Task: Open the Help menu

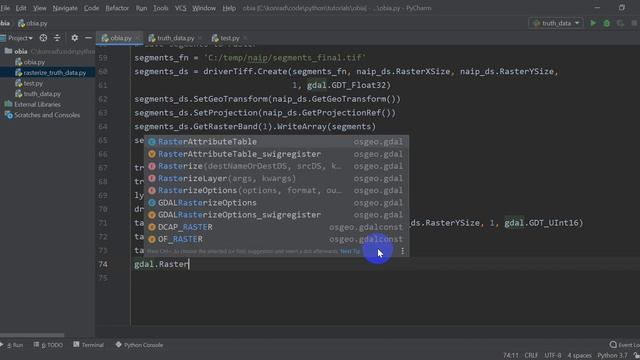Action: coord(229,8)
